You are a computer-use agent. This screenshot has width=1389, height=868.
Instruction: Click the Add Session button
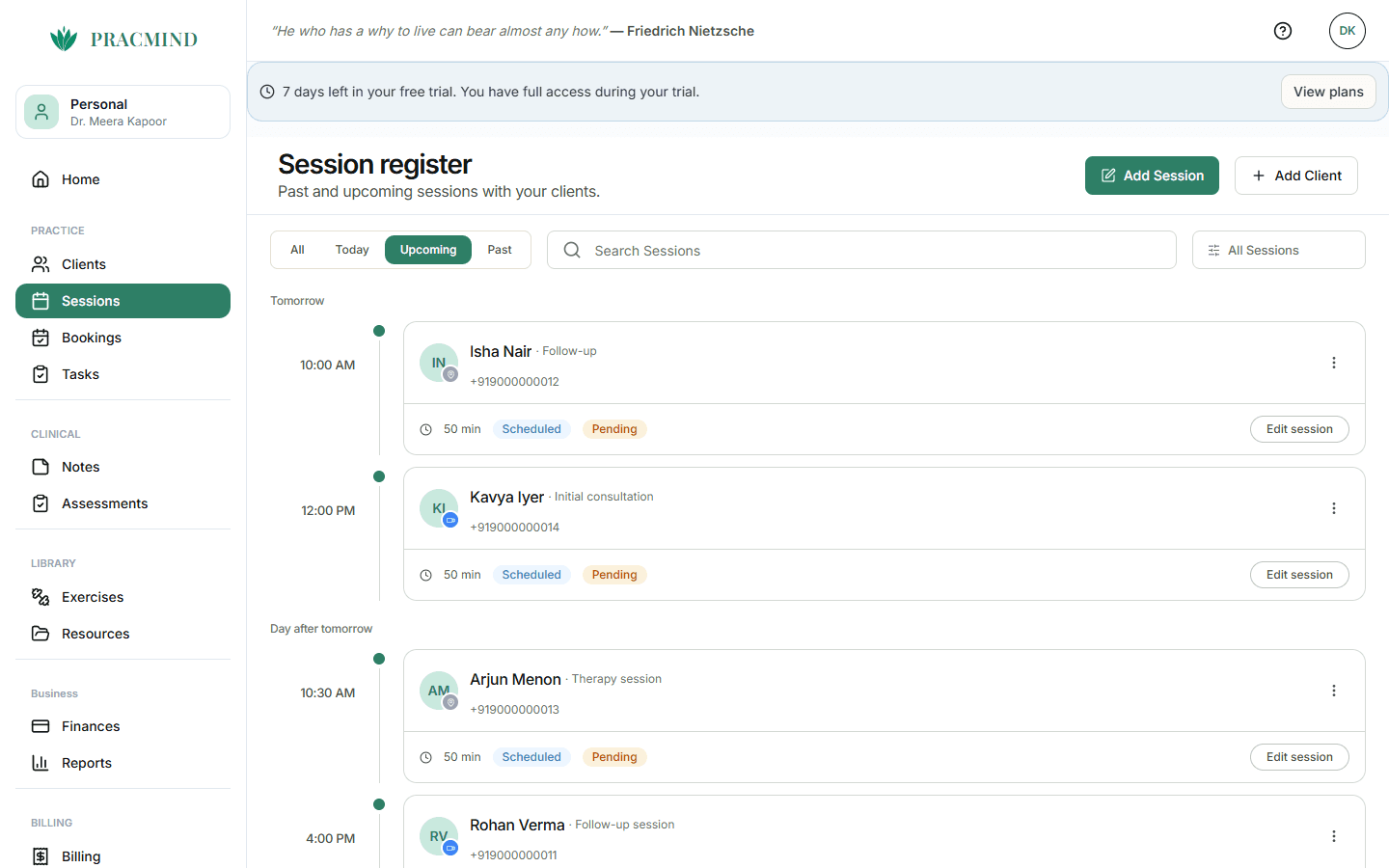point(1152,176)
